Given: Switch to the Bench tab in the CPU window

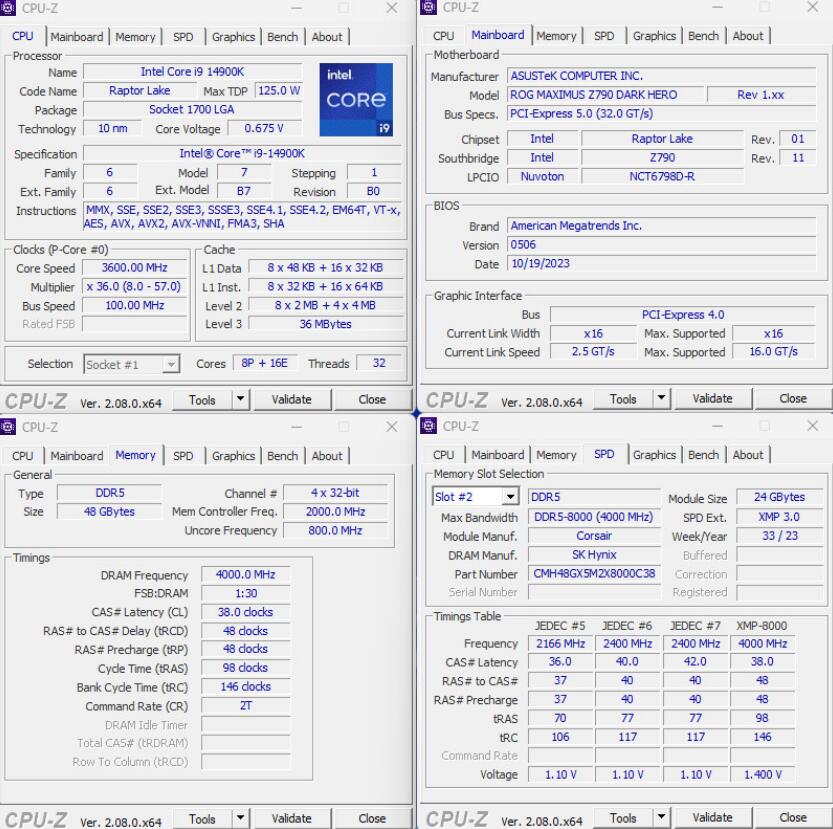Looking at the screenshot, I should coord(283,37).
